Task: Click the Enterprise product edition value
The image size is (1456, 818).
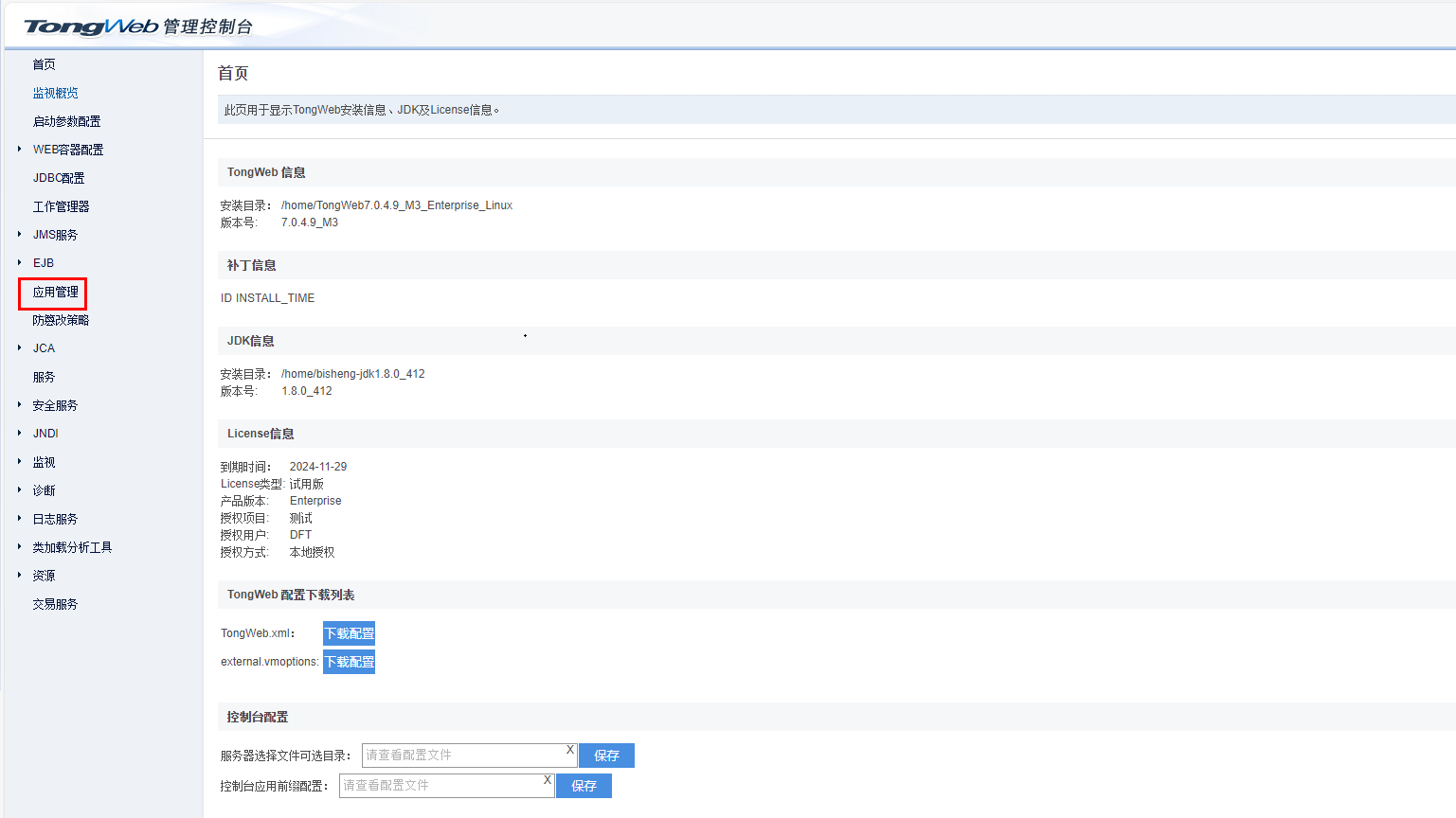Action: 315,501
